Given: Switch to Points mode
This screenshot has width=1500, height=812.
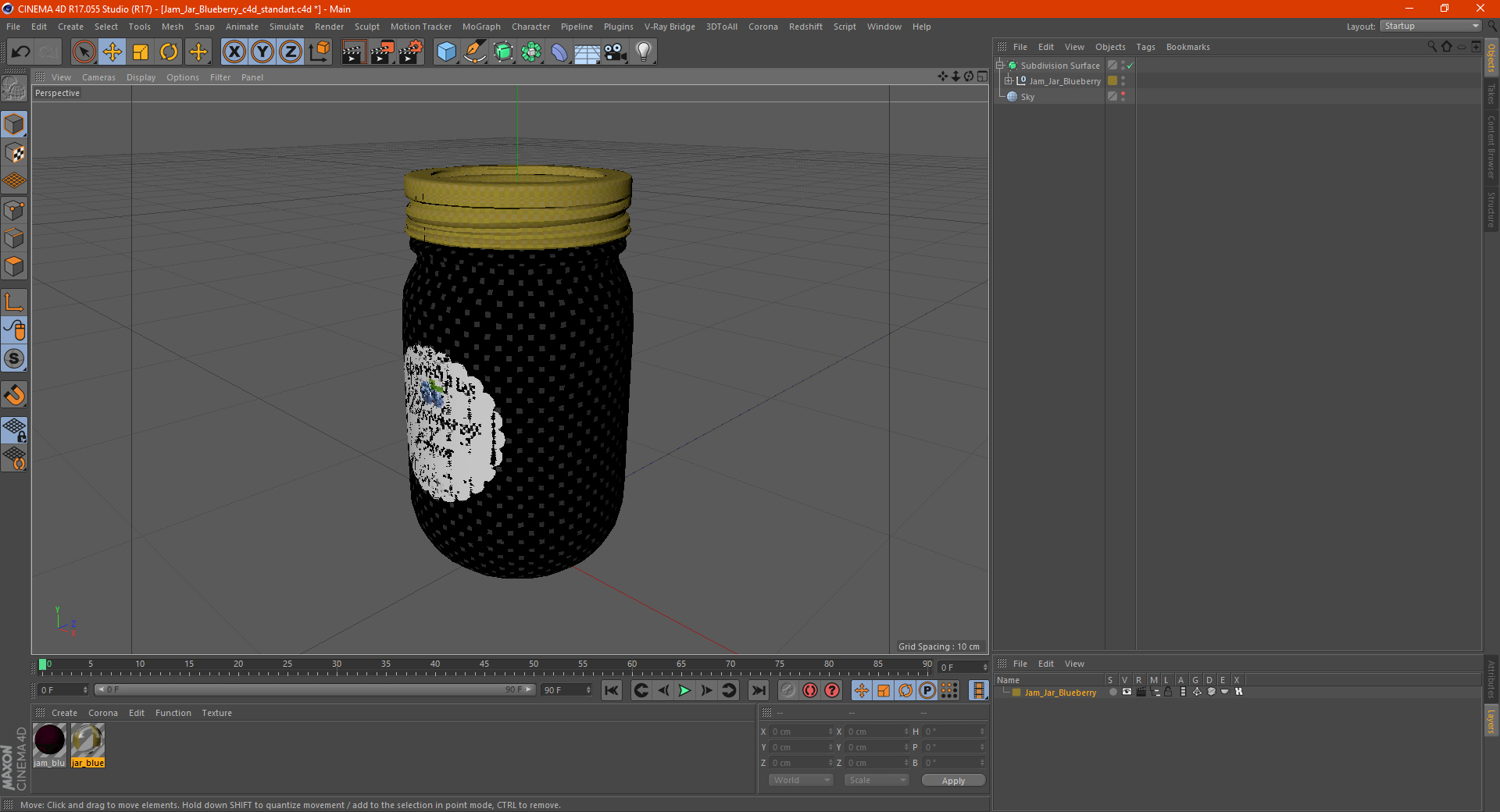Looking at the screenshot, I should click(x=14, y=209).
